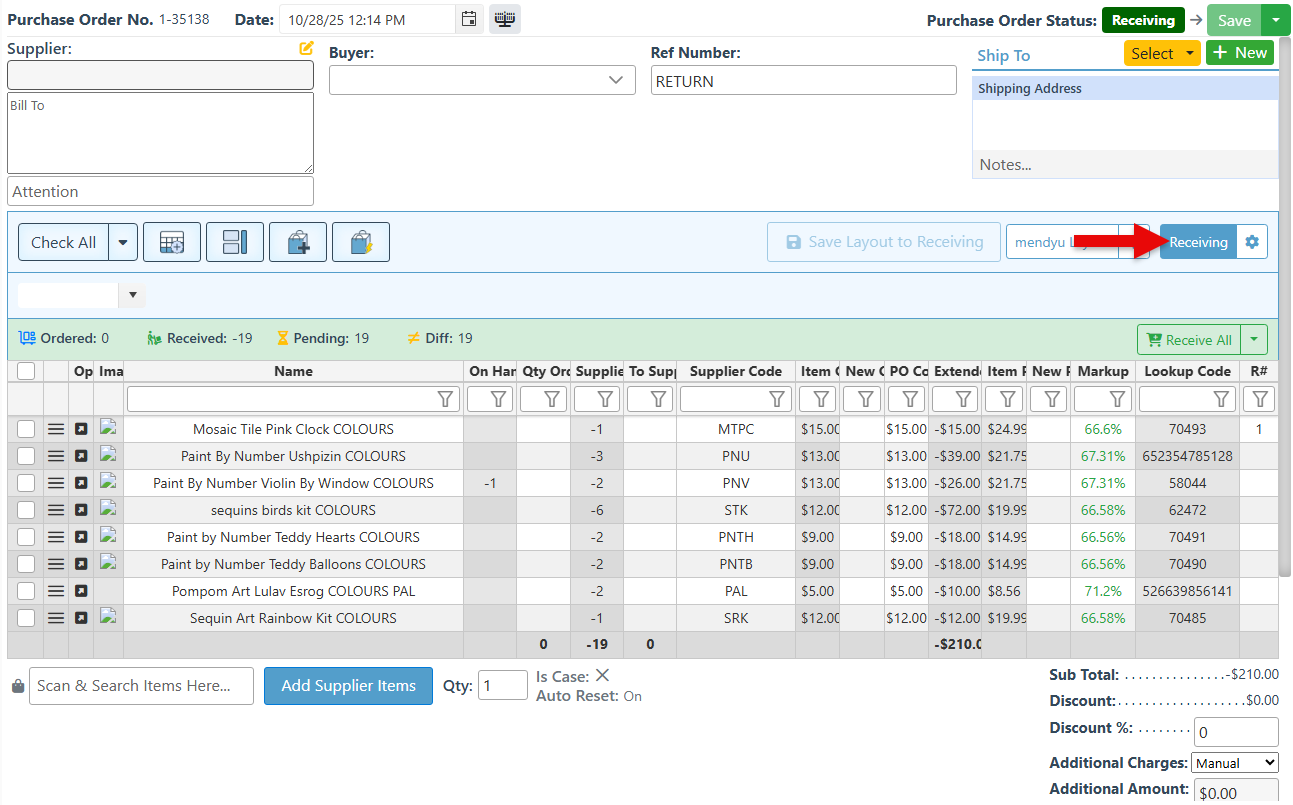Image resolution: width=1293 pixels, height=805 pixels.
Task: Open the yellow Select ship-to dropdown
Action: 1161,53
